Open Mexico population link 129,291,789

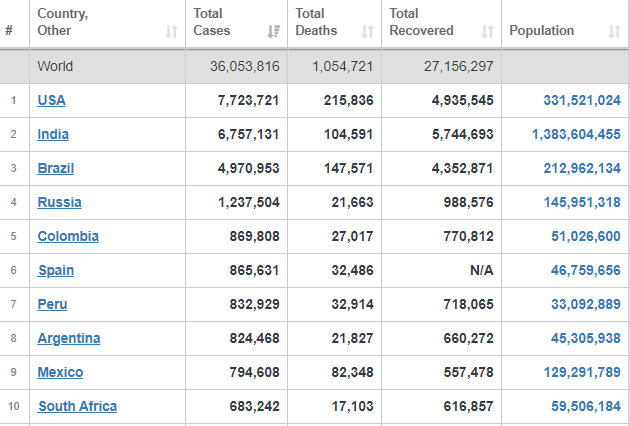582,372
